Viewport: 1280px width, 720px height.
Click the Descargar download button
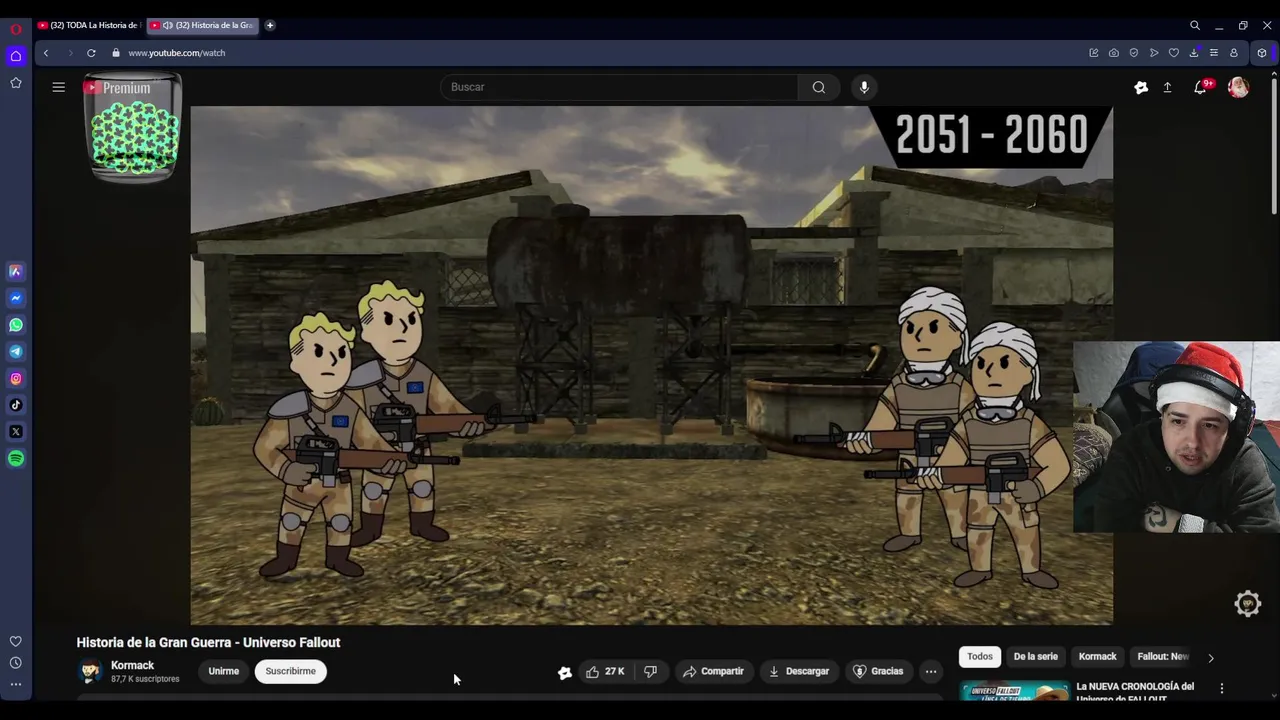pos(799,671)
